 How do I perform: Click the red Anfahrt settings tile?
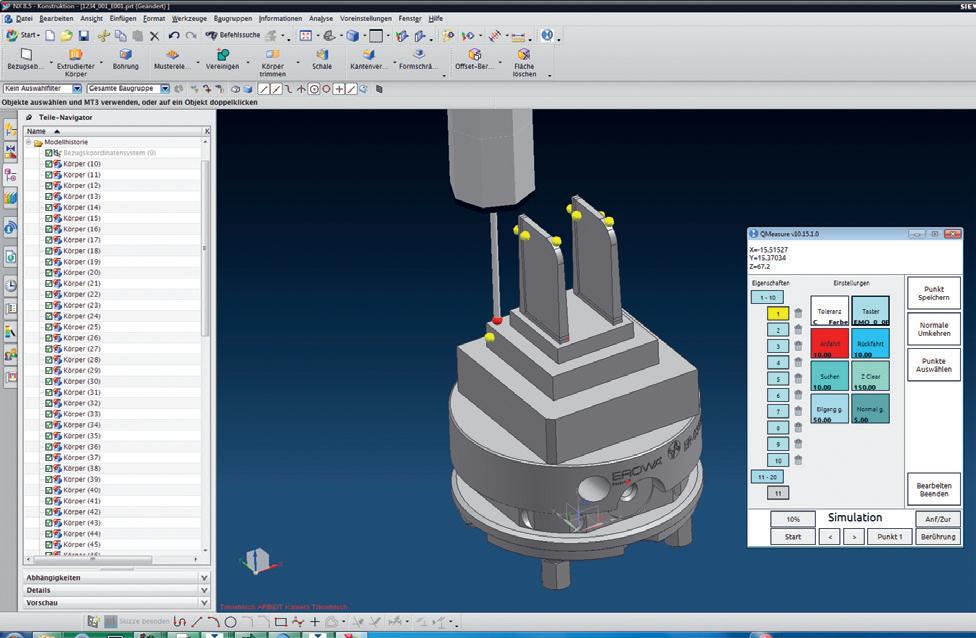point(829,342)
